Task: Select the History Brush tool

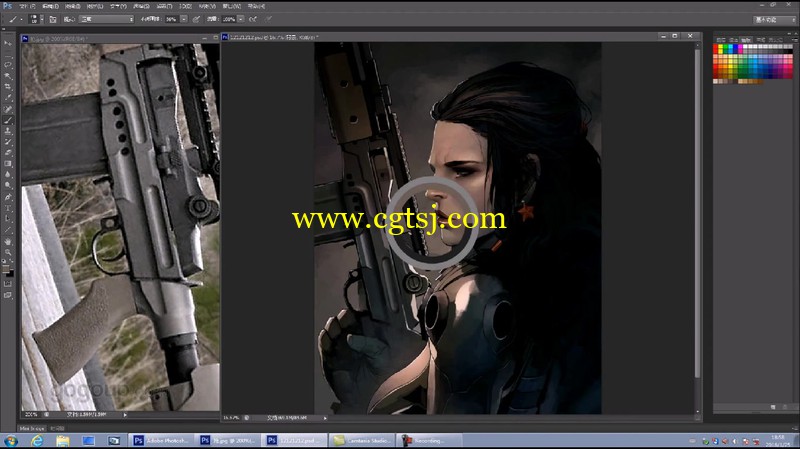Action: pyautogui.click(x=8, y=142)
